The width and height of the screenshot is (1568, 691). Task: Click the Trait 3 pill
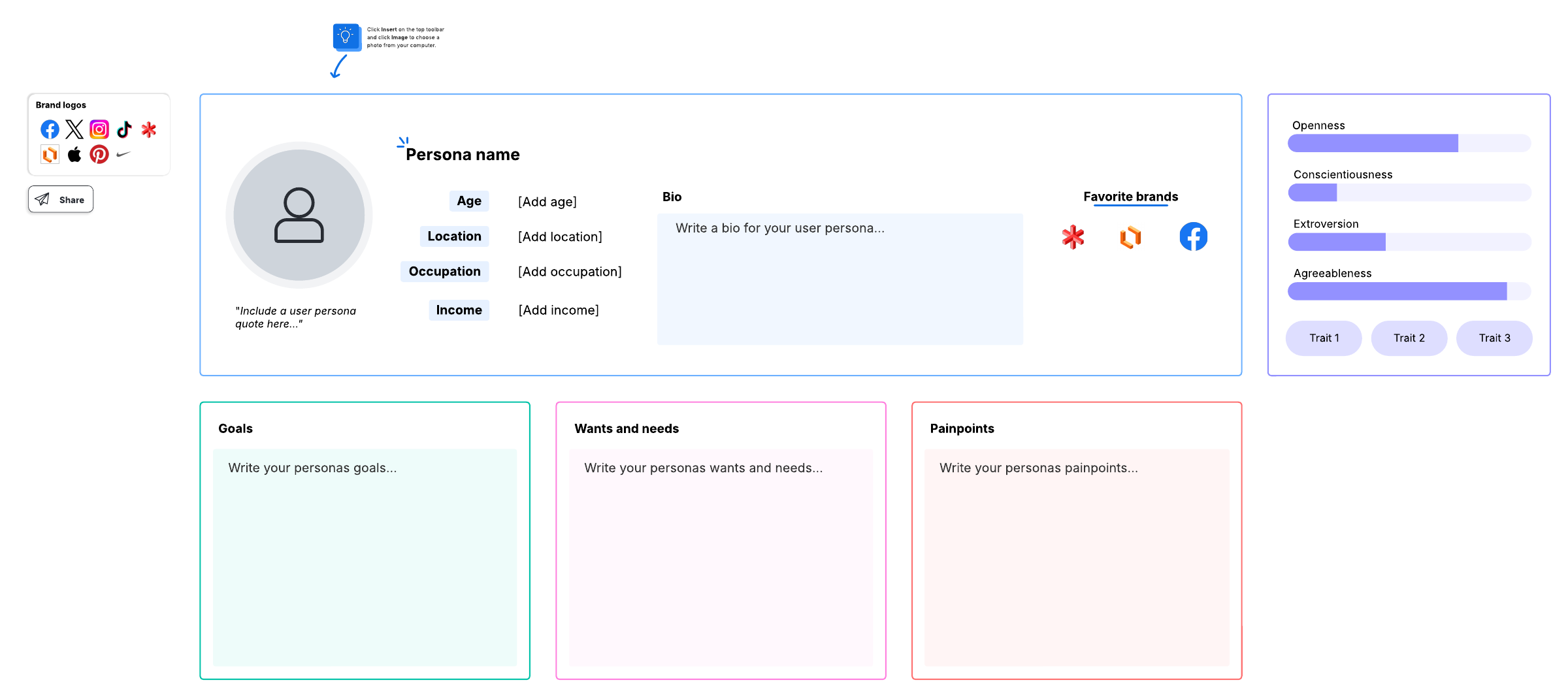pos(1494,338)
